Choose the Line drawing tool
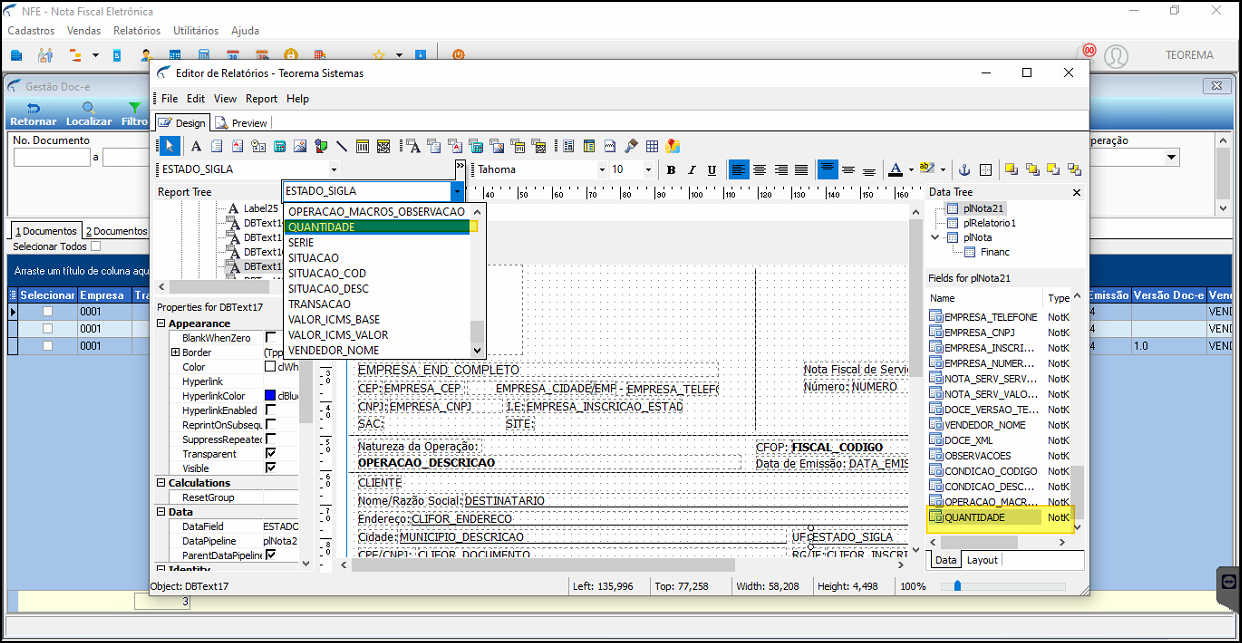1242x643 pixels. (x=342, y=146)
